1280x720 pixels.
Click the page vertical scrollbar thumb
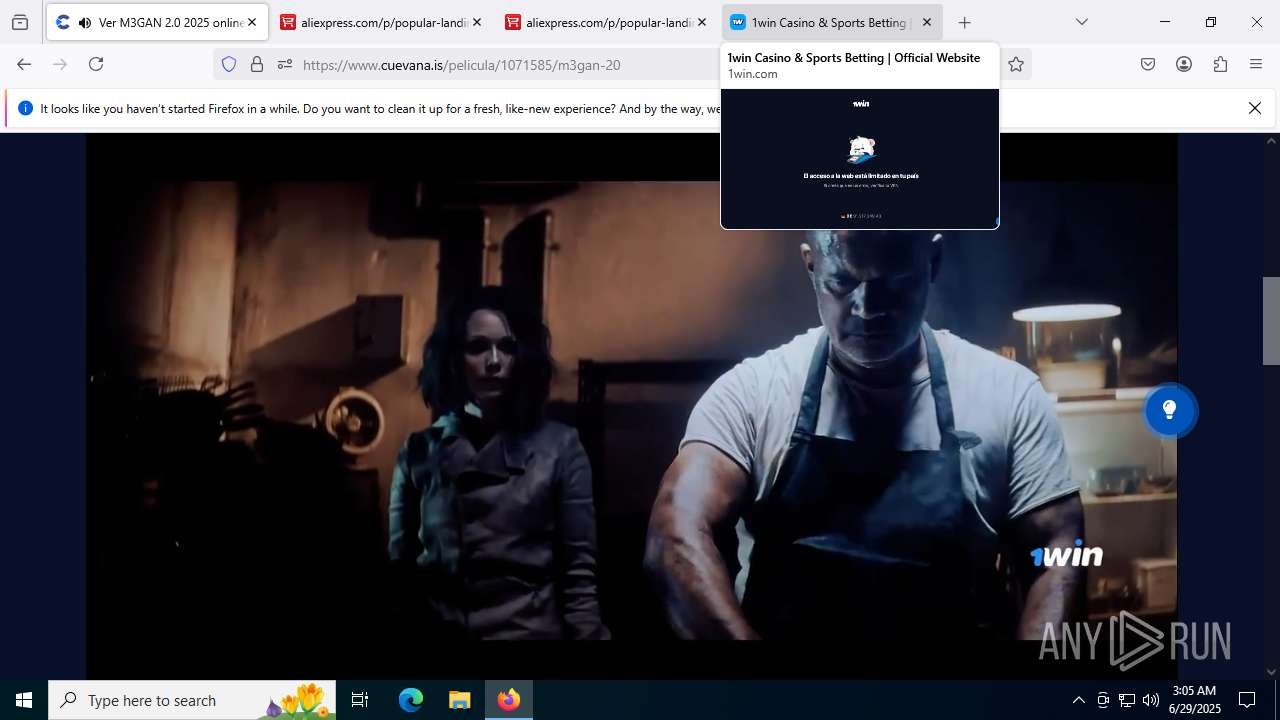pyautogui.click(x=1272, y=320)
